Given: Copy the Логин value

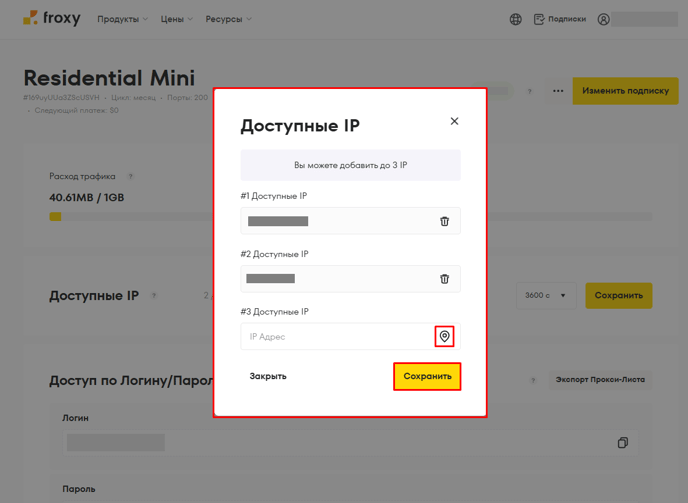Looking at the screenshot, I should (623, 442).
